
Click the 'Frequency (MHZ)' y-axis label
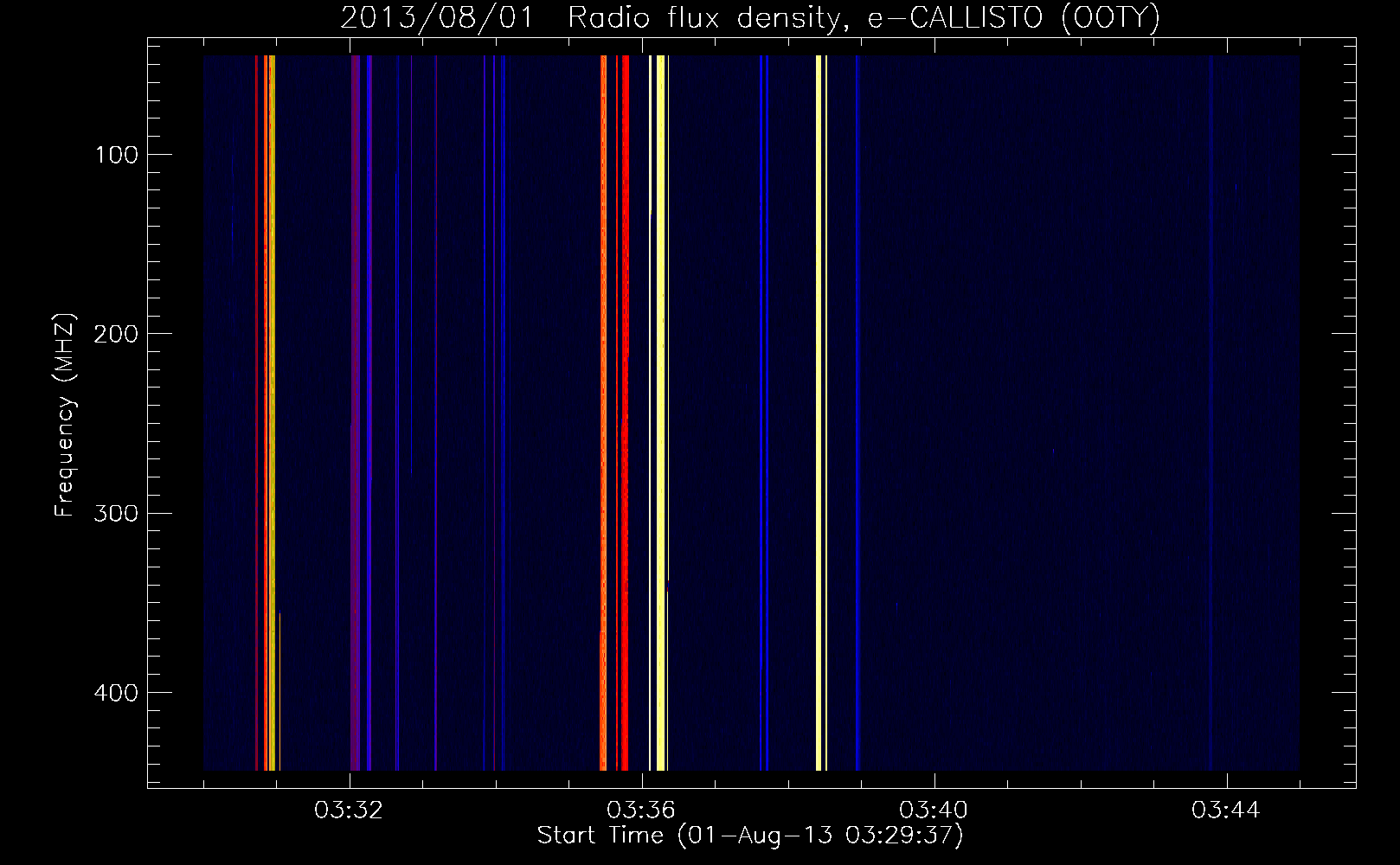click(x=65, y=415)
